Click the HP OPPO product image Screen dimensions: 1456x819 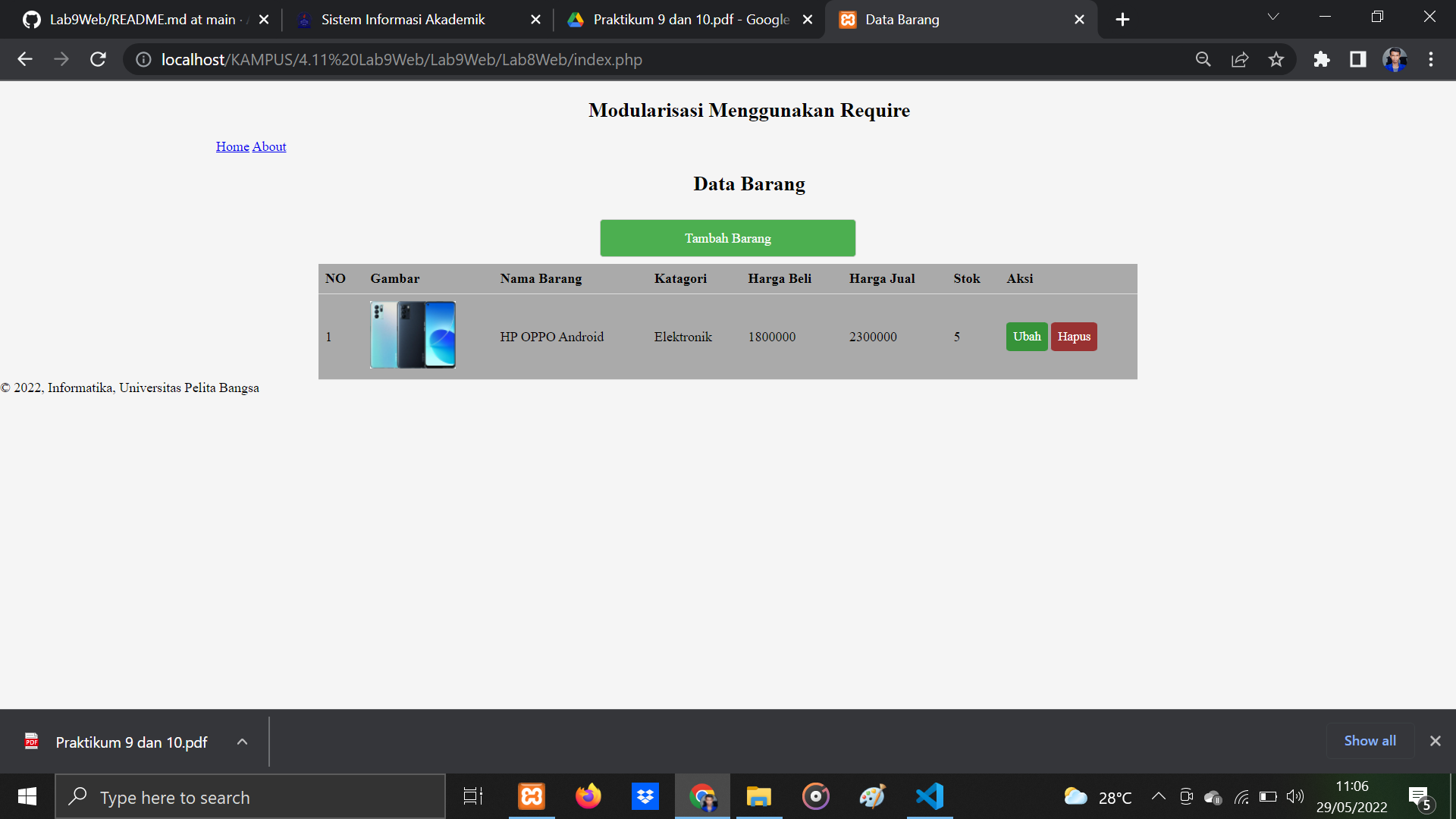(413, 334)
